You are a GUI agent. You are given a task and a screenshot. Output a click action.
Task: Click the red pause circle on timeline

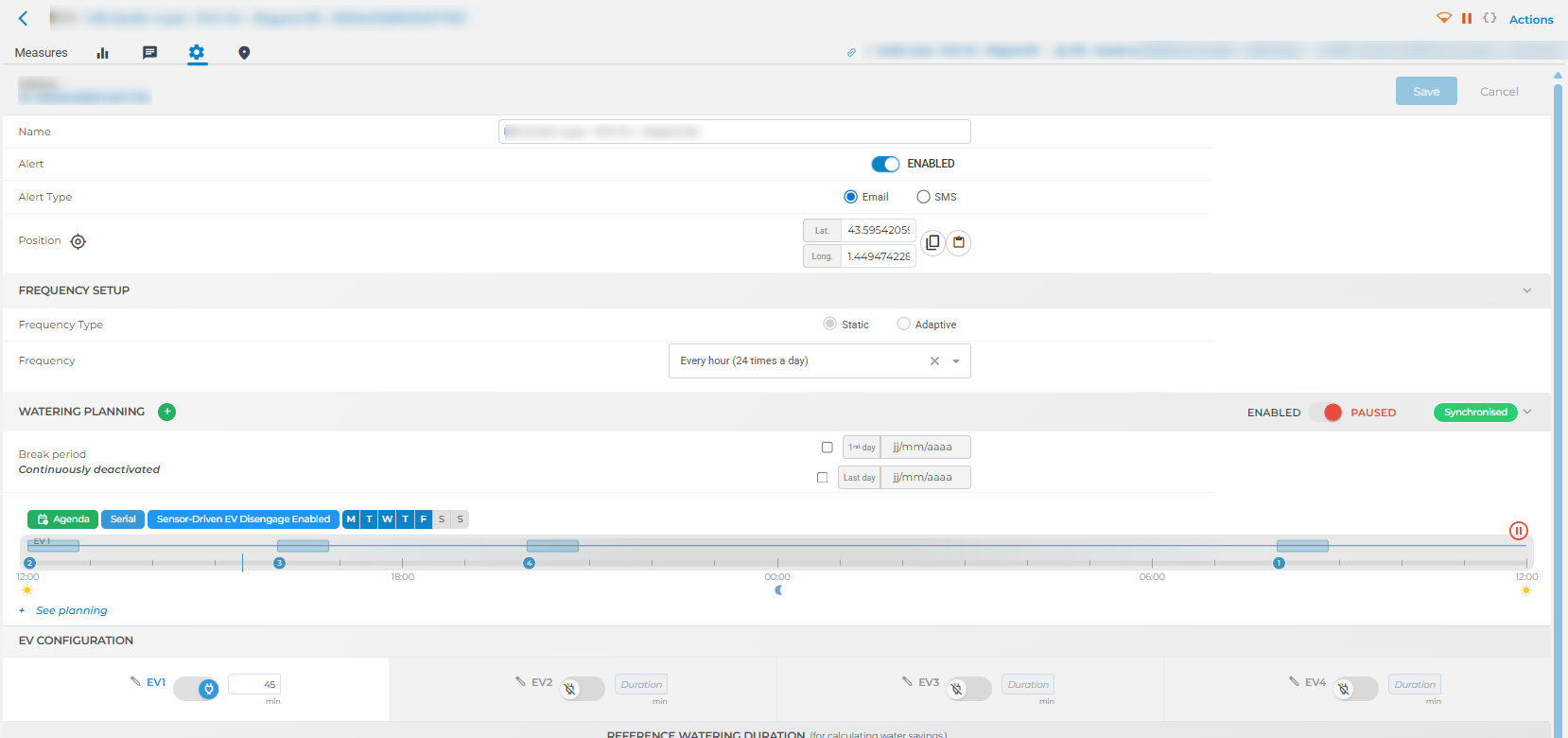1518,531
